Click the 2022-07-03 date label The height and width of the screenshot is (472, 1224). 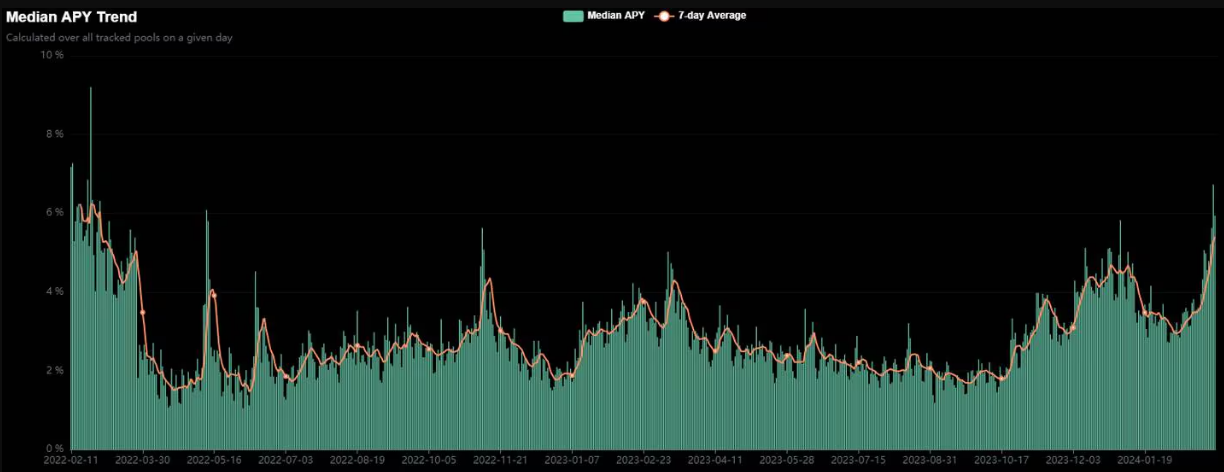pyautogui.click(x=286, y=461)
